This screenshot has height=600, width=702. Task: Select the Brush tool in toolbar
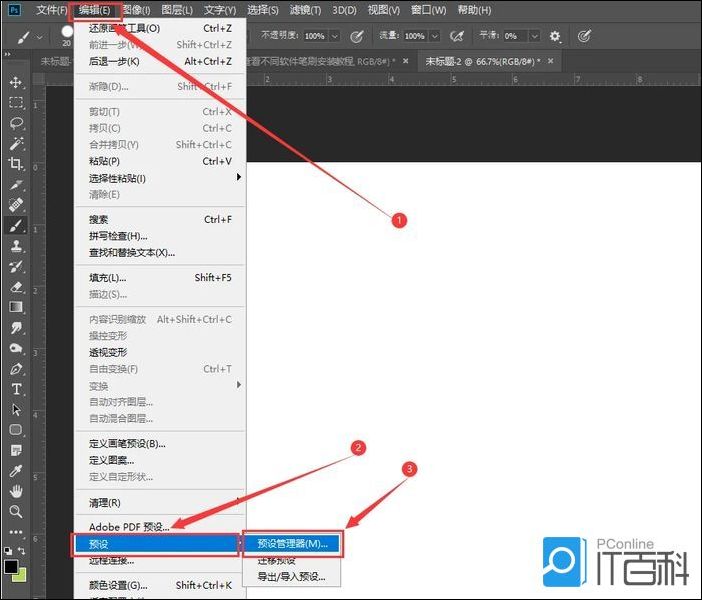(16, 226)
